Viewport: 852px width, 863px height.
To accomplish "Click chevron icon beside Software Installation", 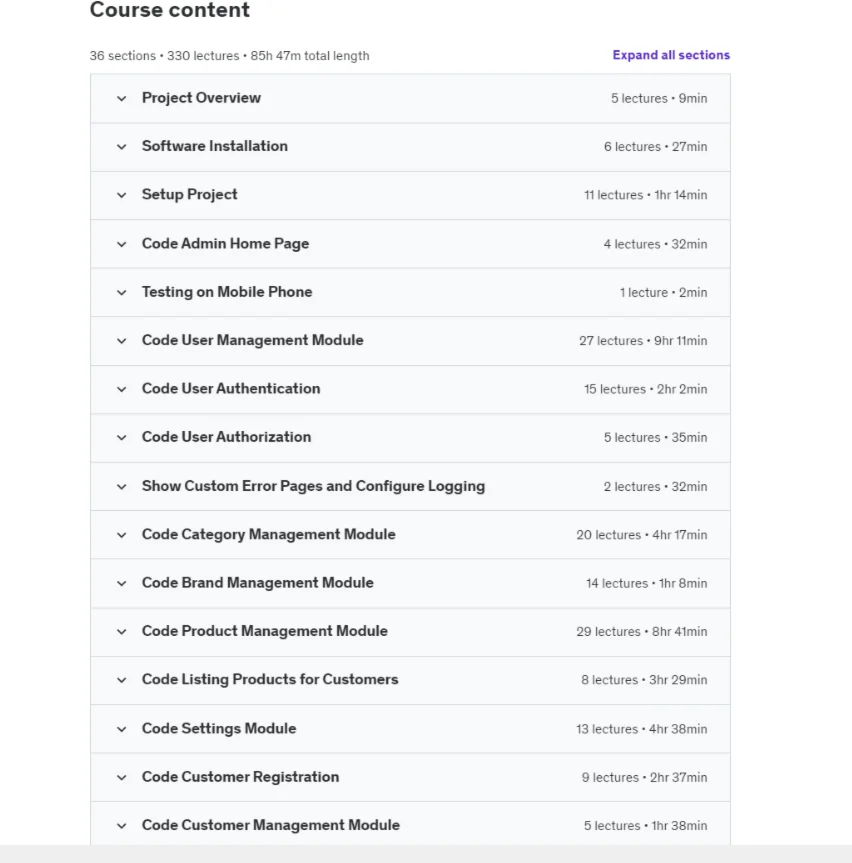I will pyautogui.click(x=122, y=147).
